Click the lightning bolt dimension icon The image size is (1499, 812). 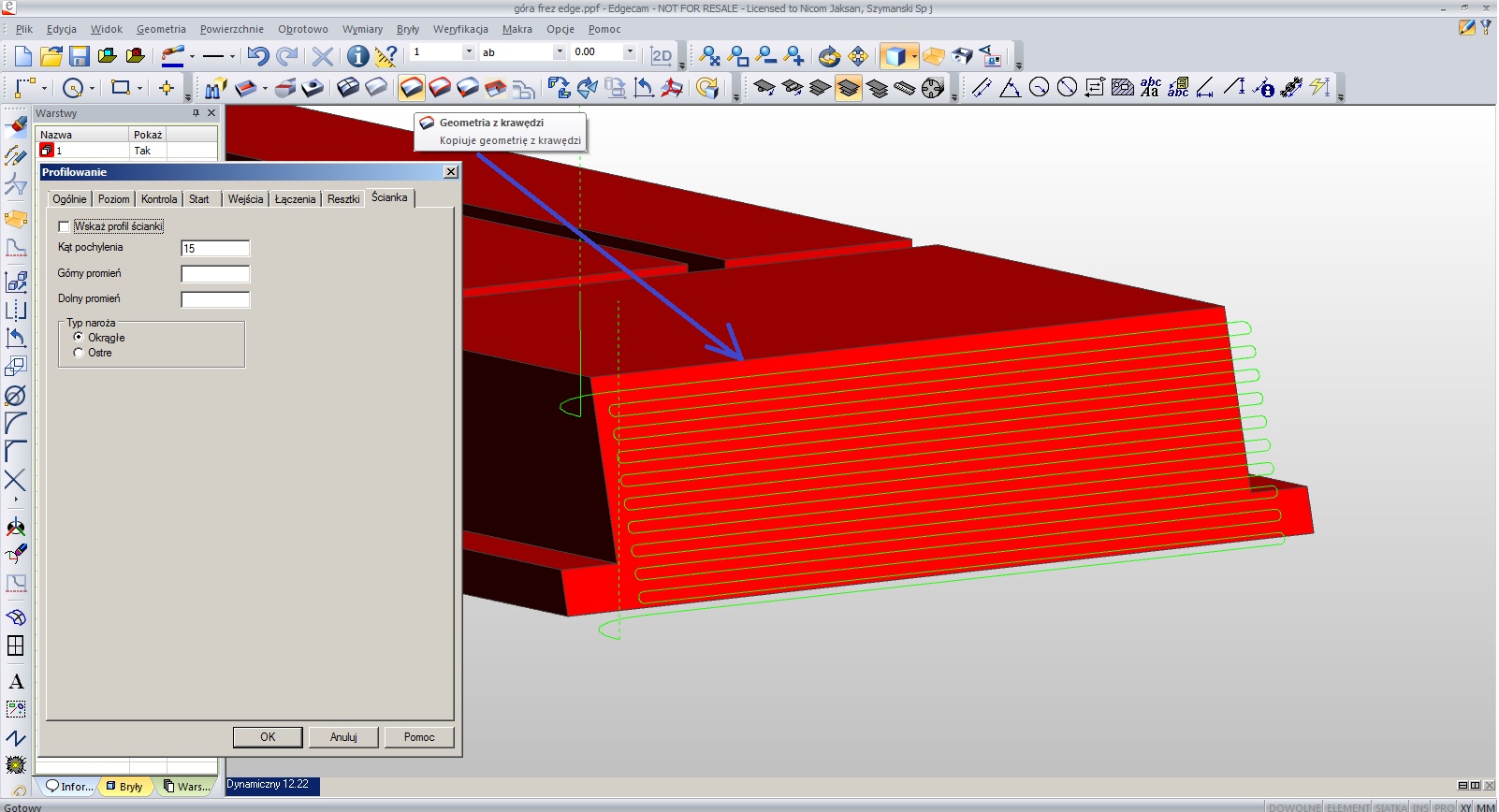tap(1319, 88)
